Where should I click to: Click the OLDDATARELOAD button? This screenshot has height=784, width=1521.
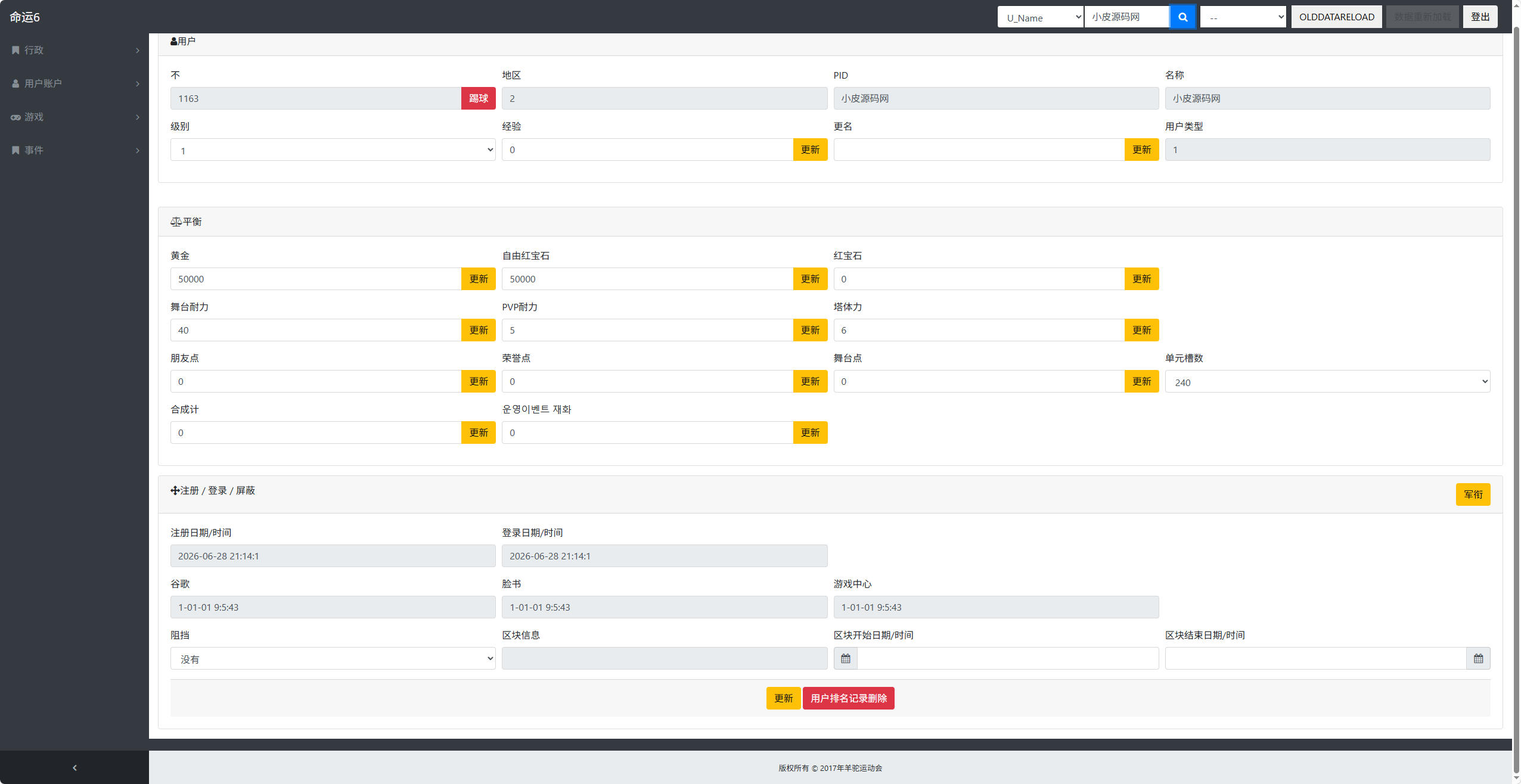tap(1337, 17)
